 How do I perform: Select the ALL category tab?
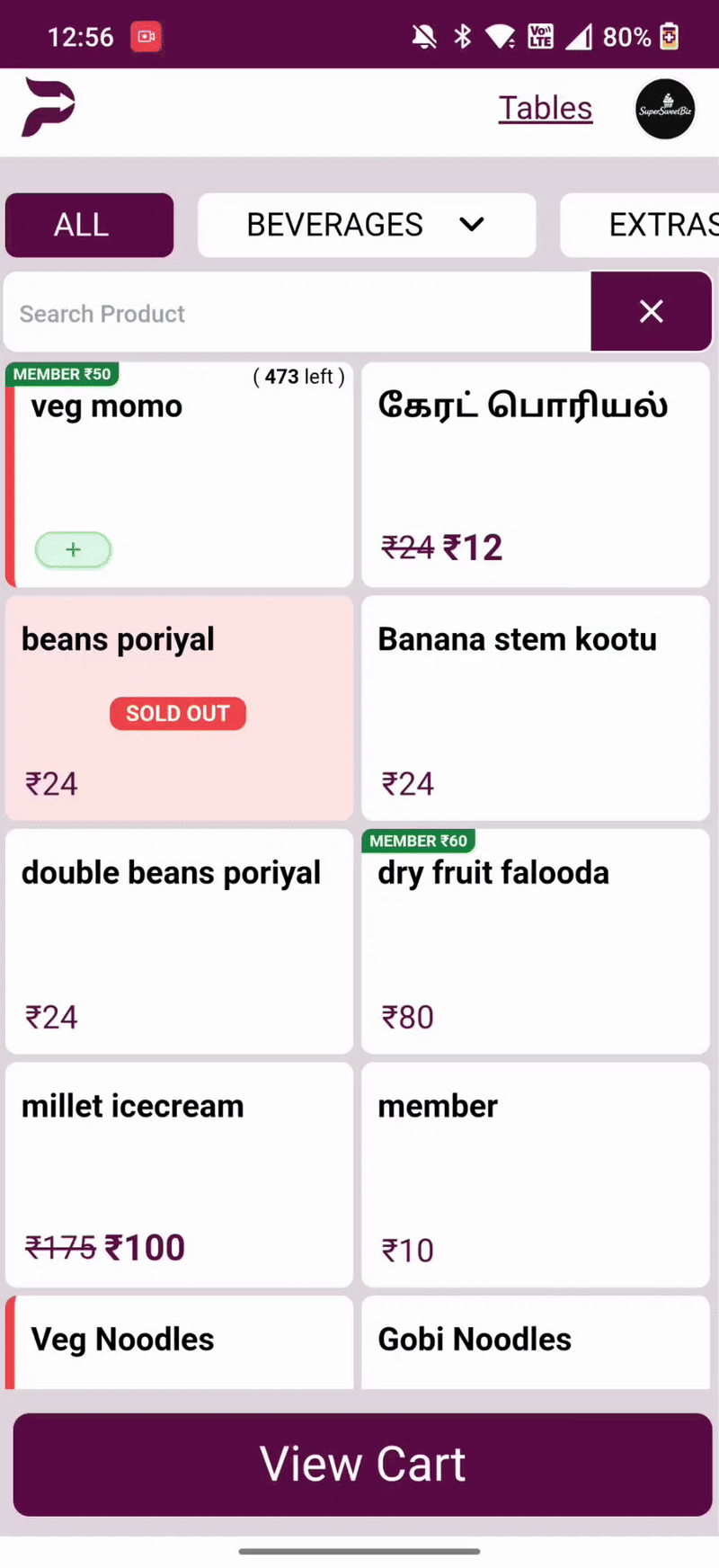tap(89, 225)
